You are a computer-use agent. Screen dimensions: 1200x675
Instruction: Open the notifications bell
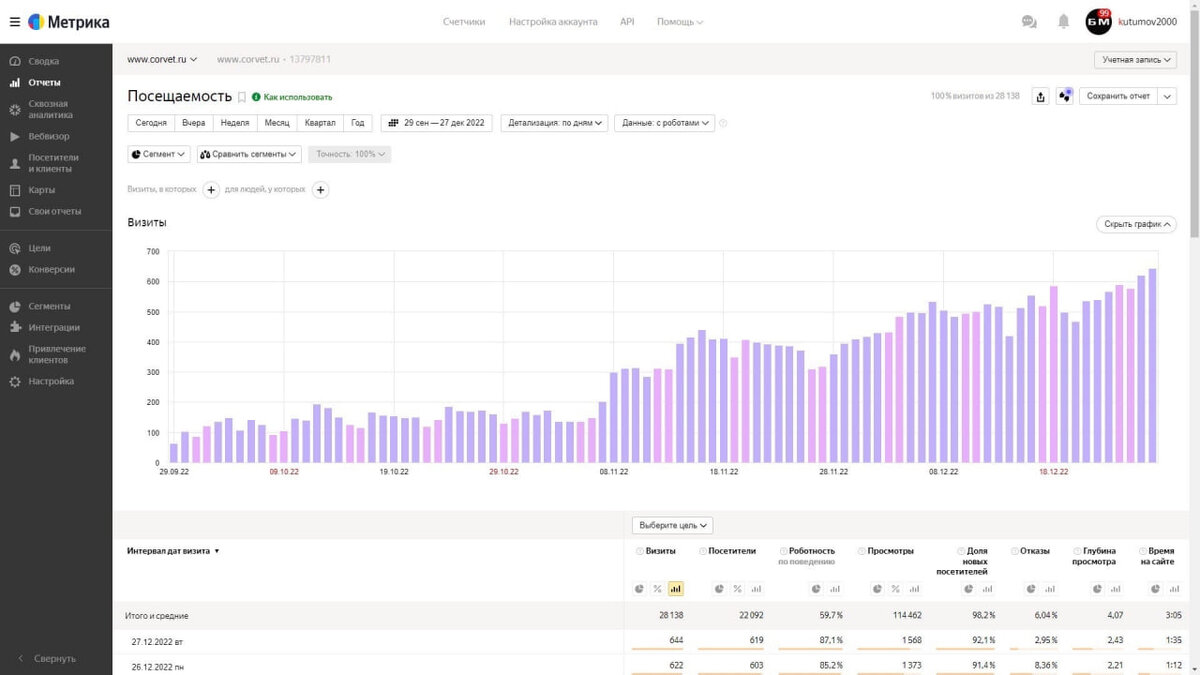coord(1064,21)
